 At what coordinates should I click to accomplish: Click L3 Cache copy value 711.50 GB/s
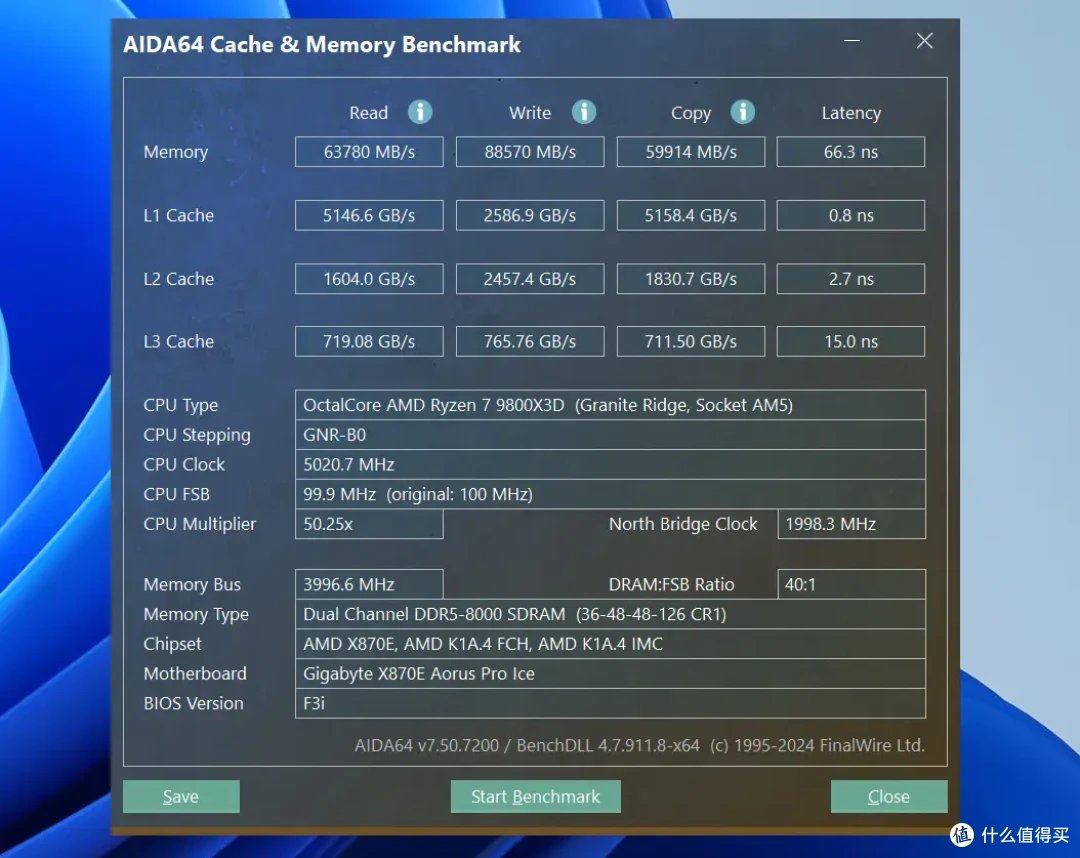click(x=691, y=342)
